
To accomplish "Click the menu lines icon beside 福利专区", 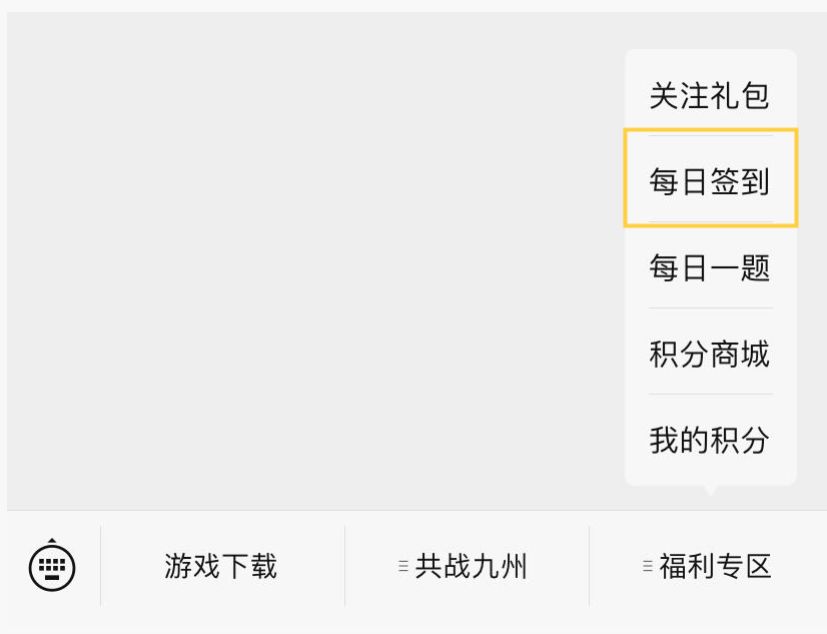I will tap(648, 566).
